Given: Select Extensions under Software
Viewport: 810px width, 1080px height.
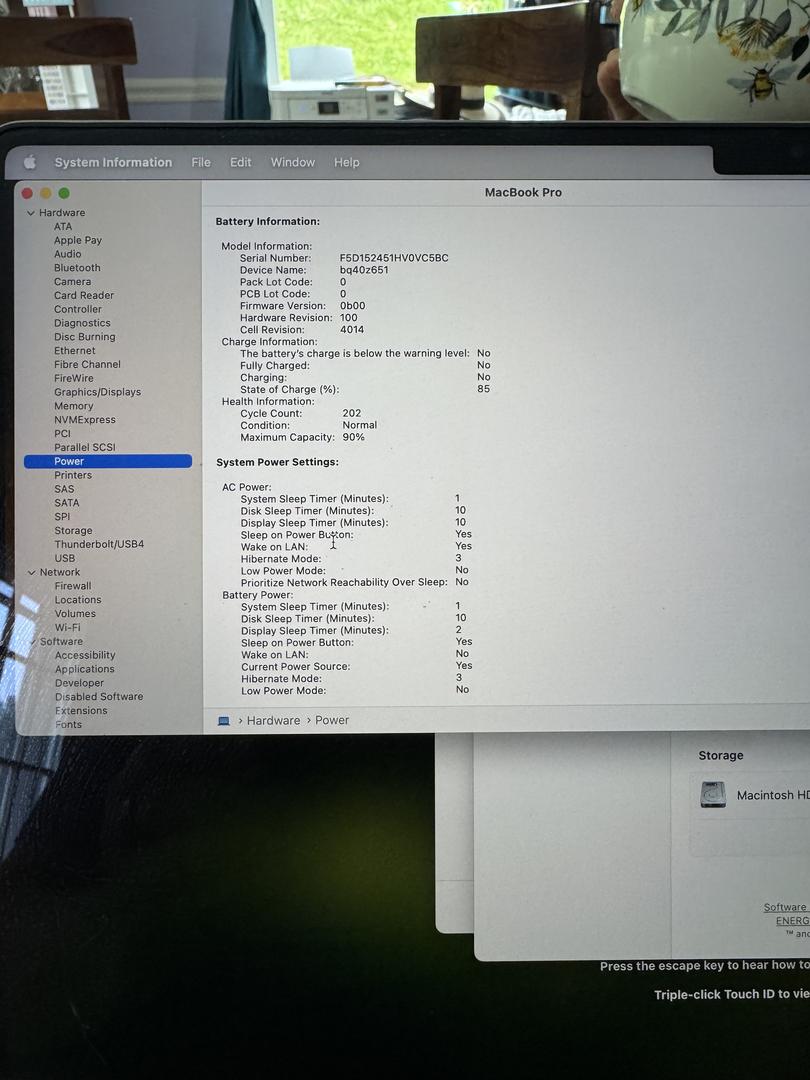Looking at the screenshot, I should [x=81, y=711].
